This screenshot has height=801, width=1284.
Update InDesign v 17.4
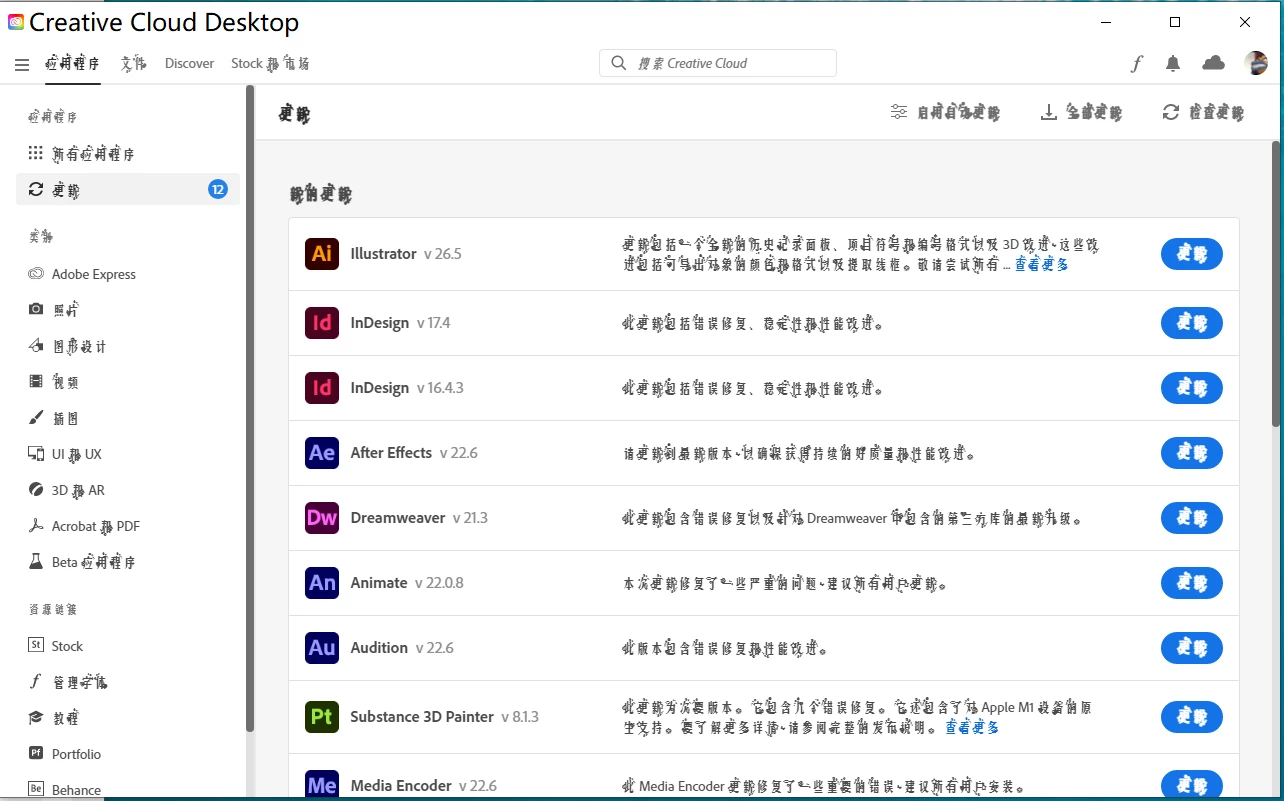pos(1191,323)
